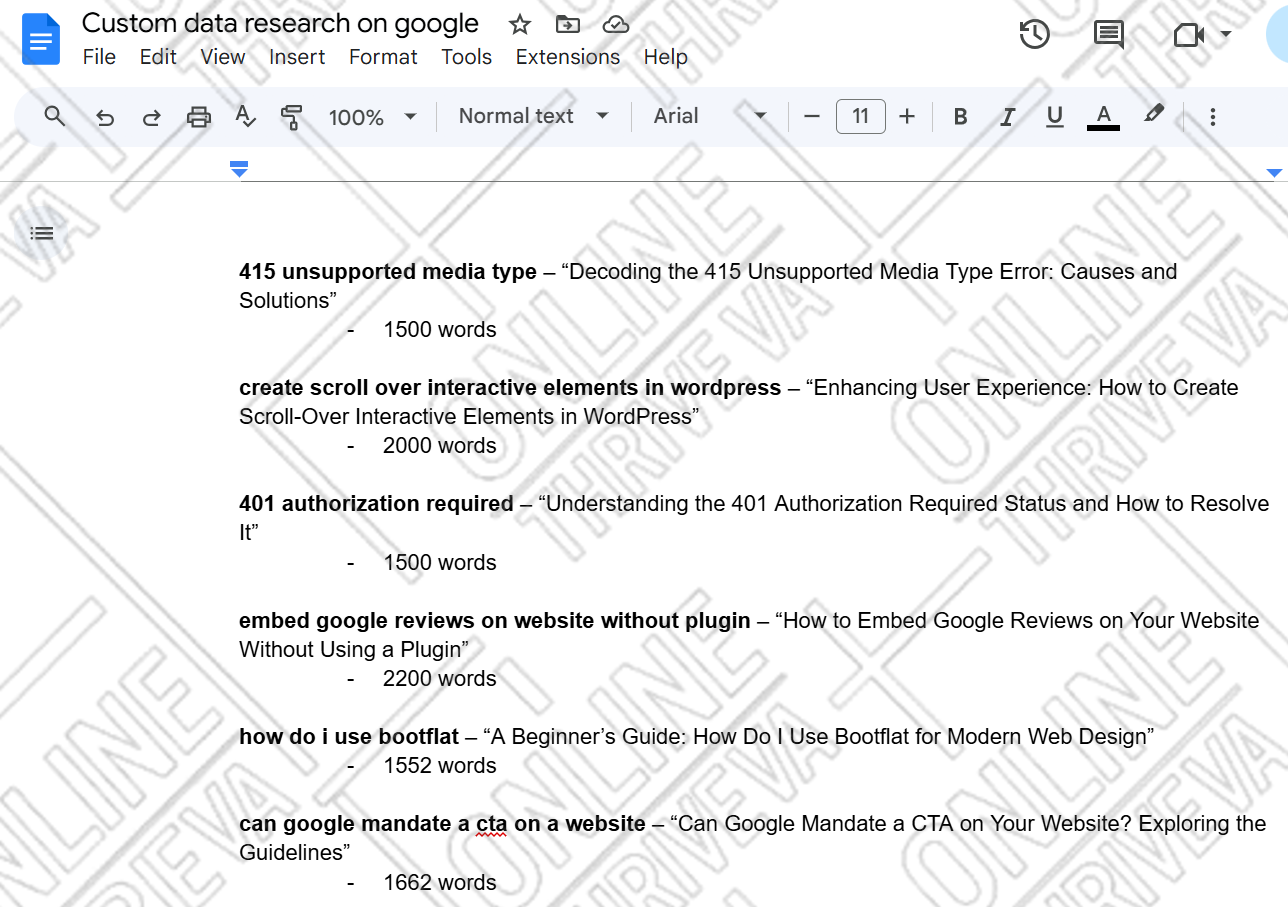Click the spelling and grammar check icon
Viewport: 1288px width, 907px height.
245,116
